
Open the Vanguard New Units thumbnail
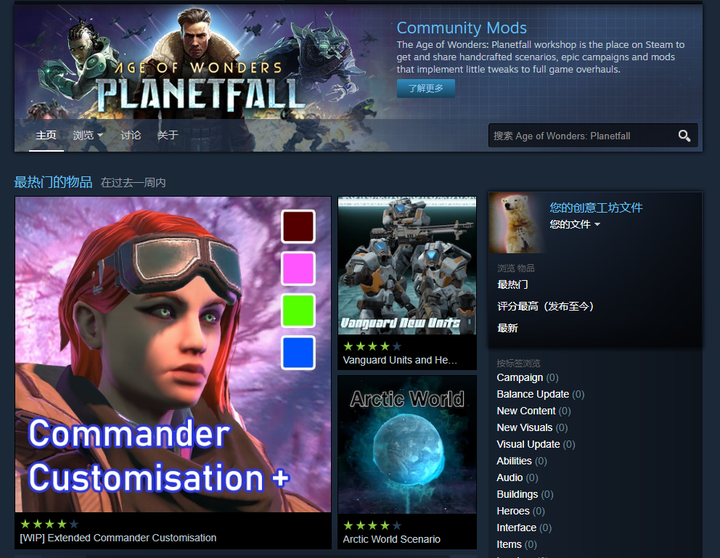click(407, 265)
